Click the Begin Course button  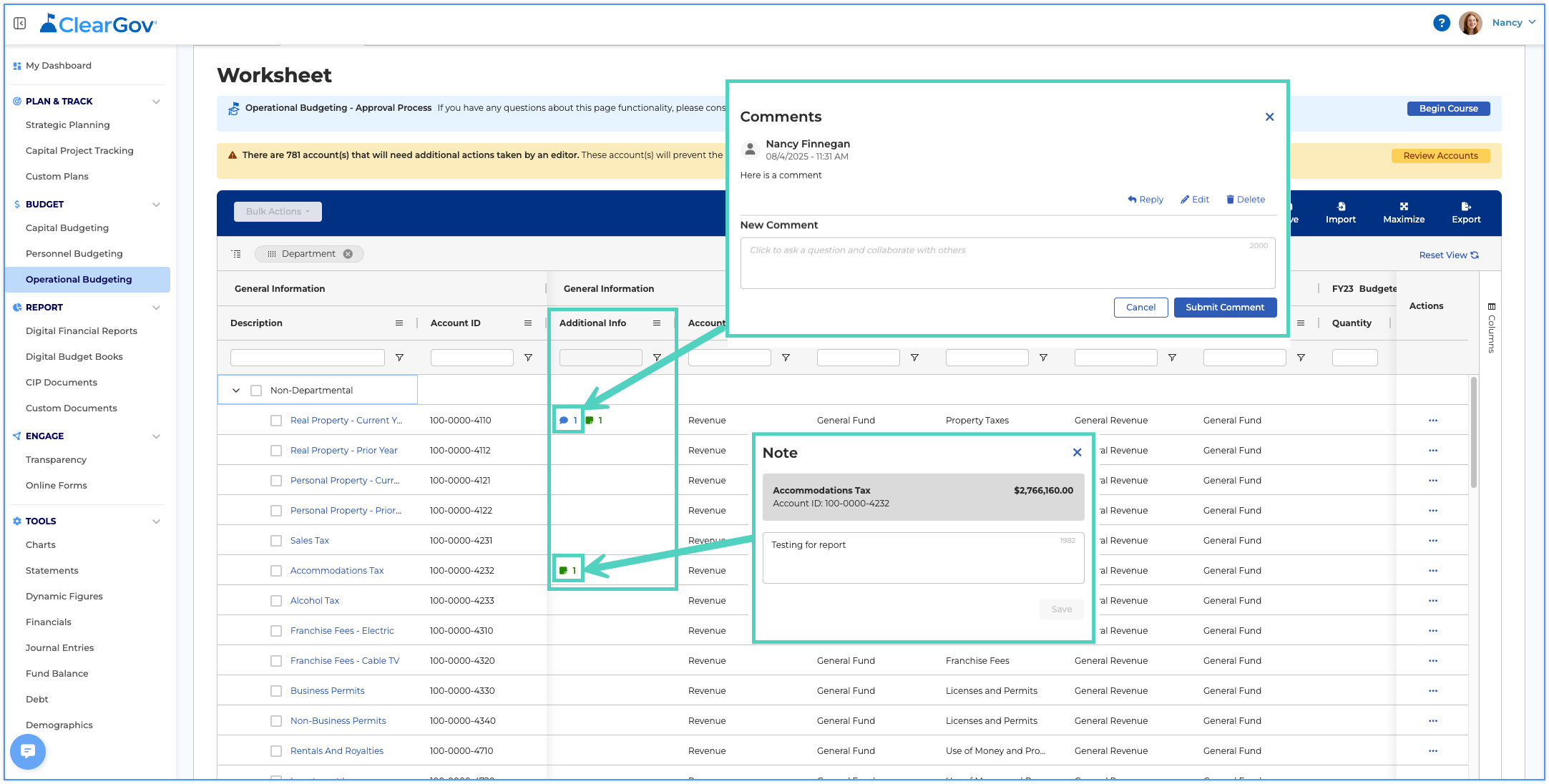point(1448,109)
